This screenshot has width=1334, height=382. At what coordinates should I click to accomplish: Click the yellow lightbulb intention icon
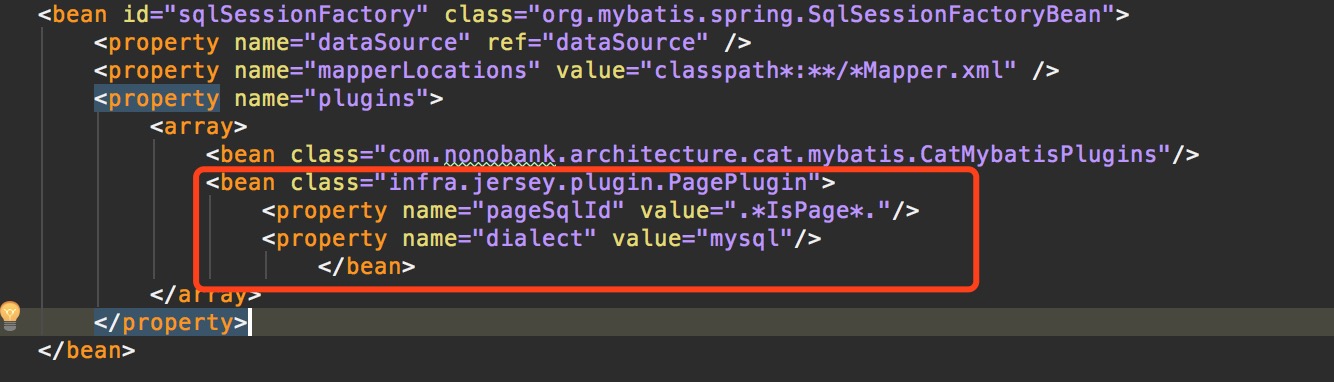pyautogui.click(x=11, y=315)
